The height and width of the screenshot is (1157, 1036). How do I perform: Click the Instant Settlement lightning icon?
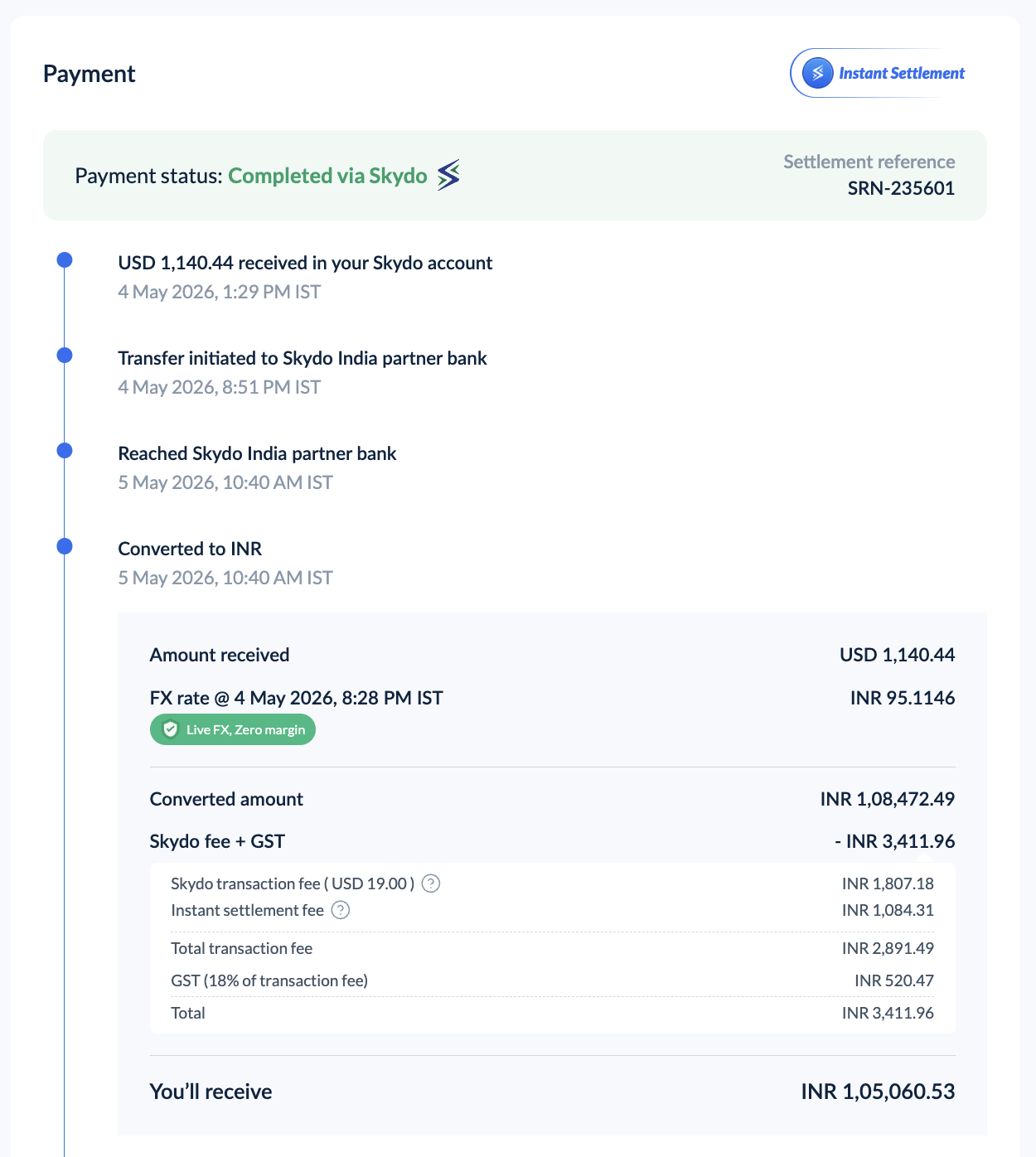pos(818,73)
